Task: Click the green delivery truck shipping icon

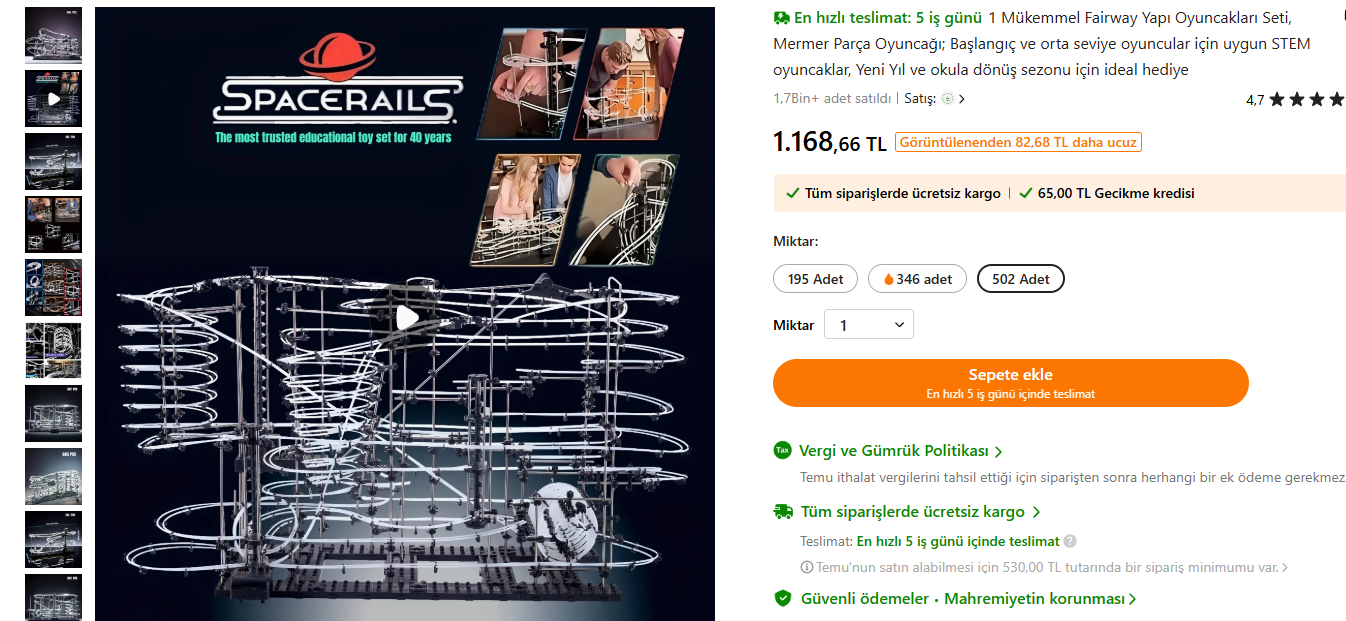Action: tap(783, 512)
